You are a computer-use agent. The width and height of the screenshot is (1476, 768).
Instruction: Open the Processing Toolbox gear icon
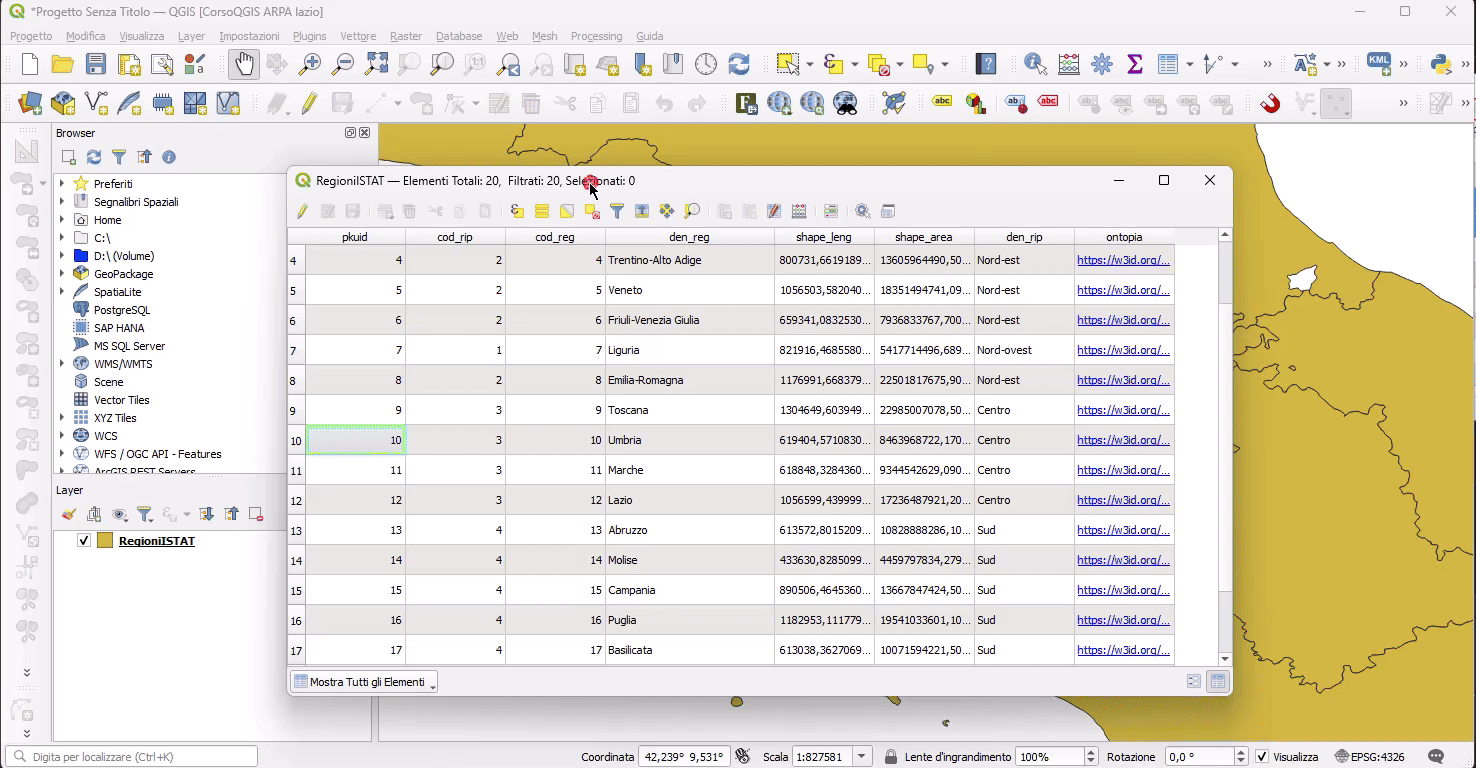click(1102, 65)
